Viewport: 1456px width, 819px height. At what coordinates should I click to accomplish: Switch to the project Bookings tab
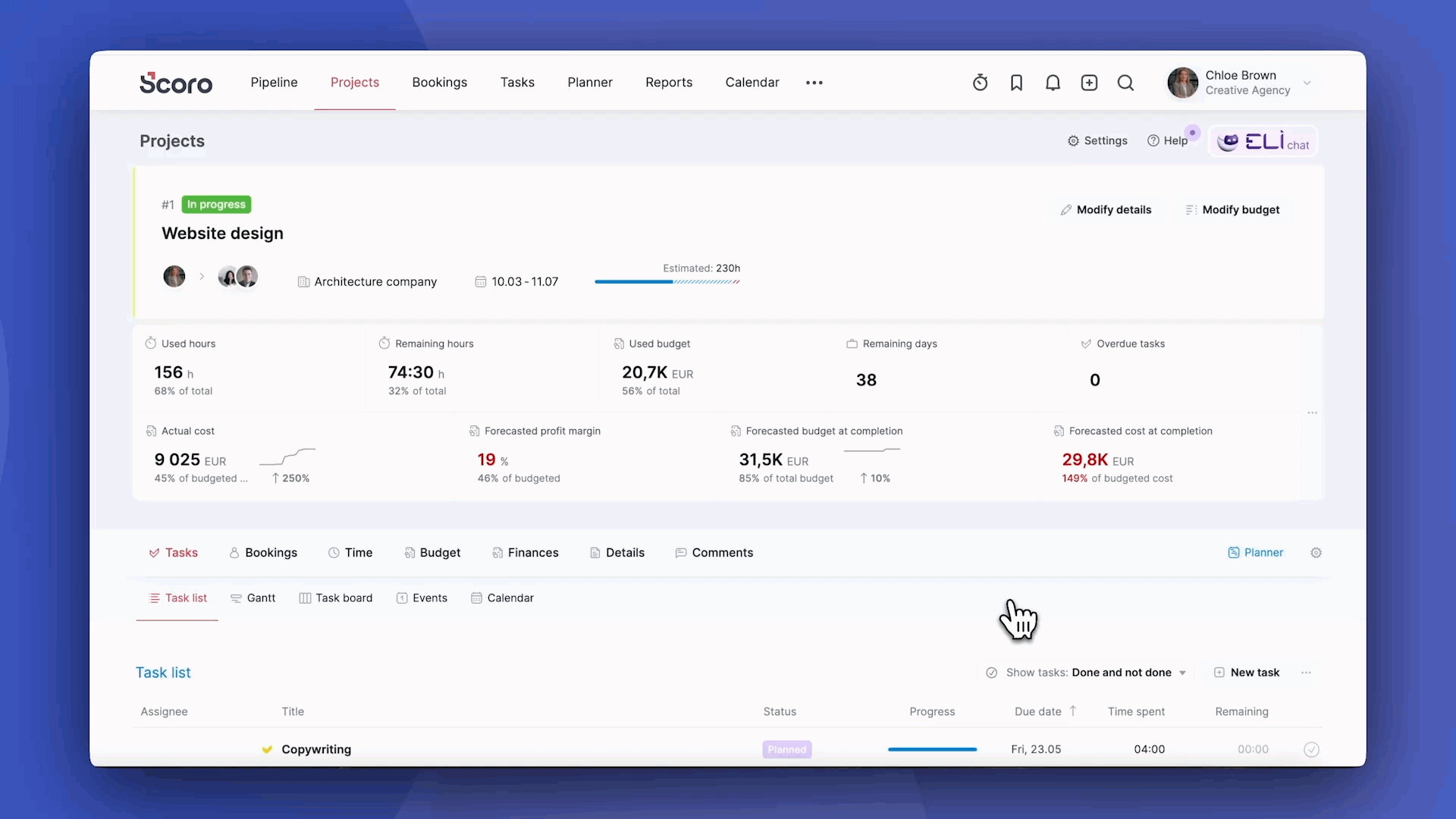[x=263, y=553]
